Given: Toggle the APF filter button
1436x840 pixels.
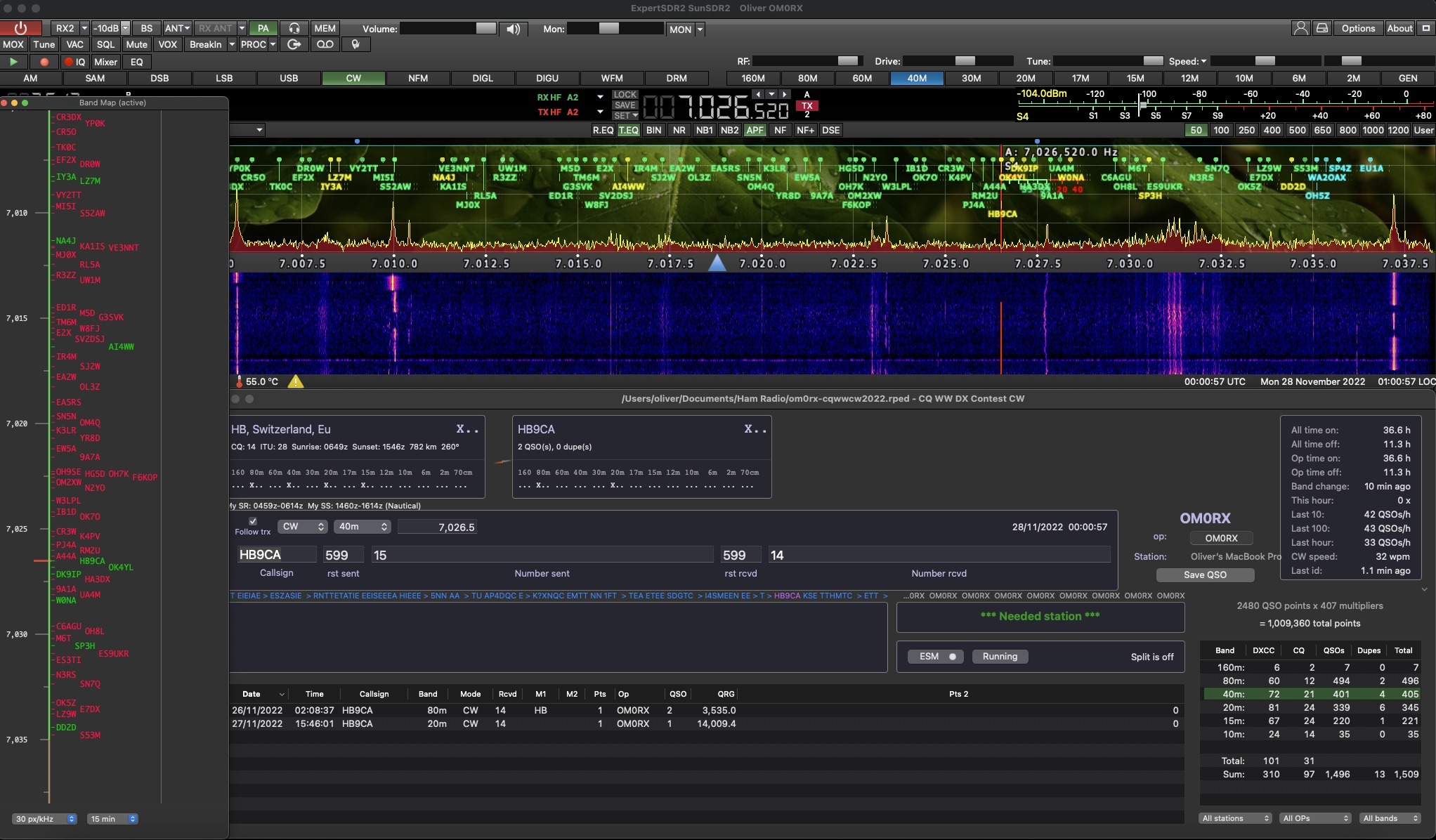Looking at the screenshot, I should click(x=755, y=130).
